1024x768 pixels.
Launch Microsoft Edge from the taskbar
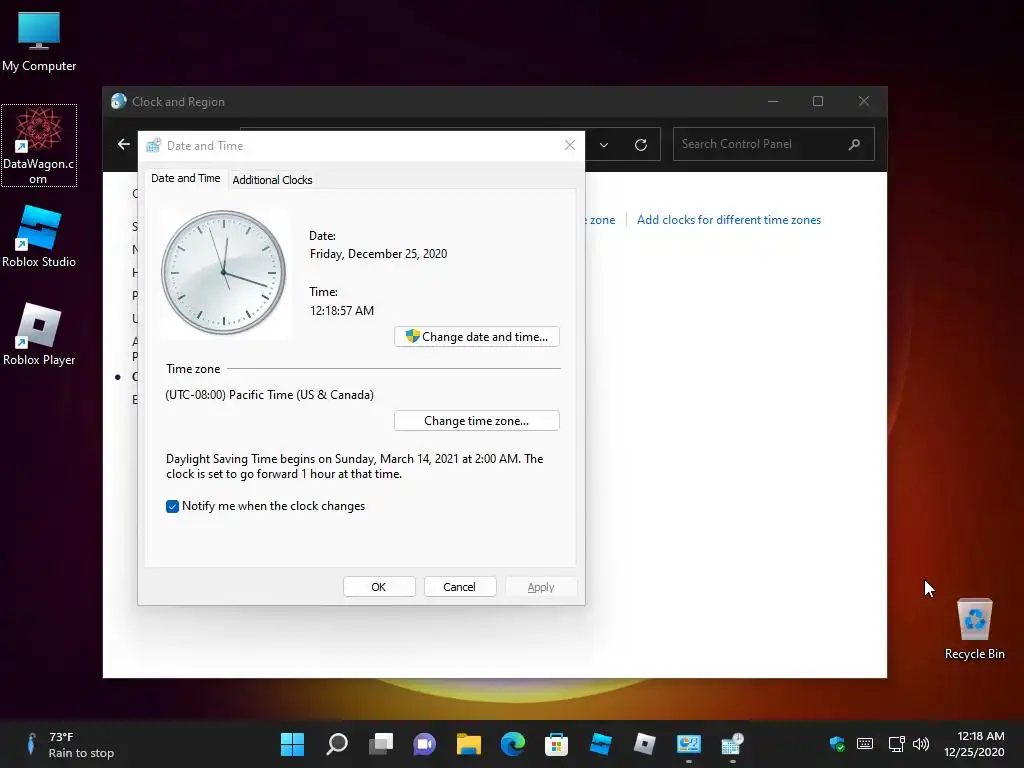click(x=513, y=744)
